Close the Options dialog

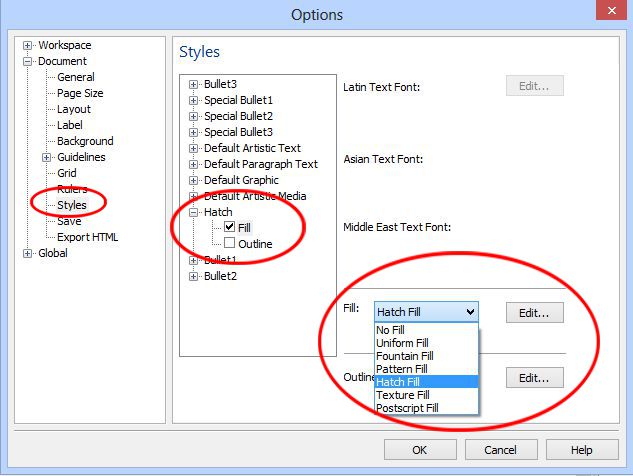[x=611, y=10]
